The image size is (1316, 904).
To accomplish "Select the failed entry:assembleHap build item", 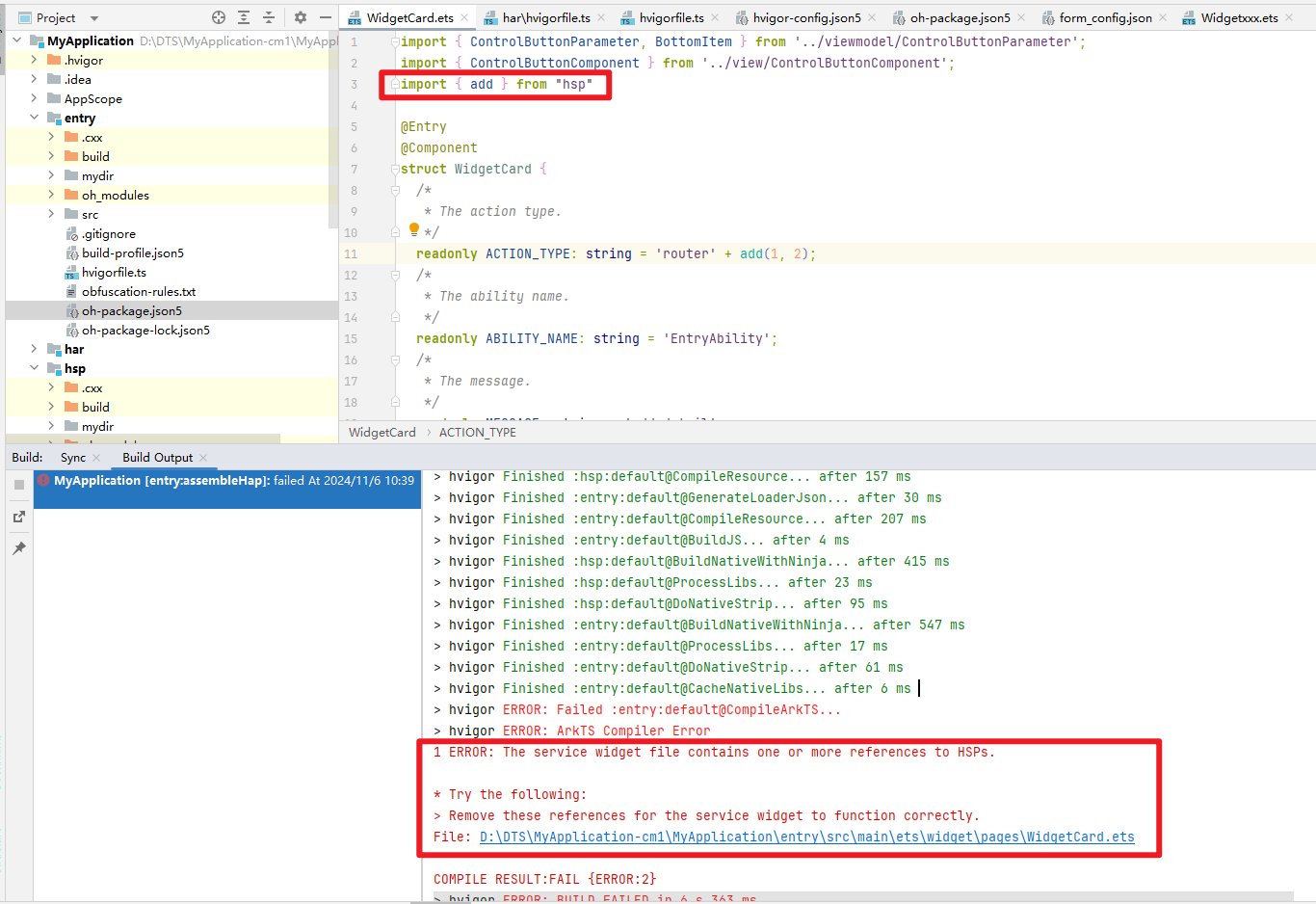I will coord(227,480).
